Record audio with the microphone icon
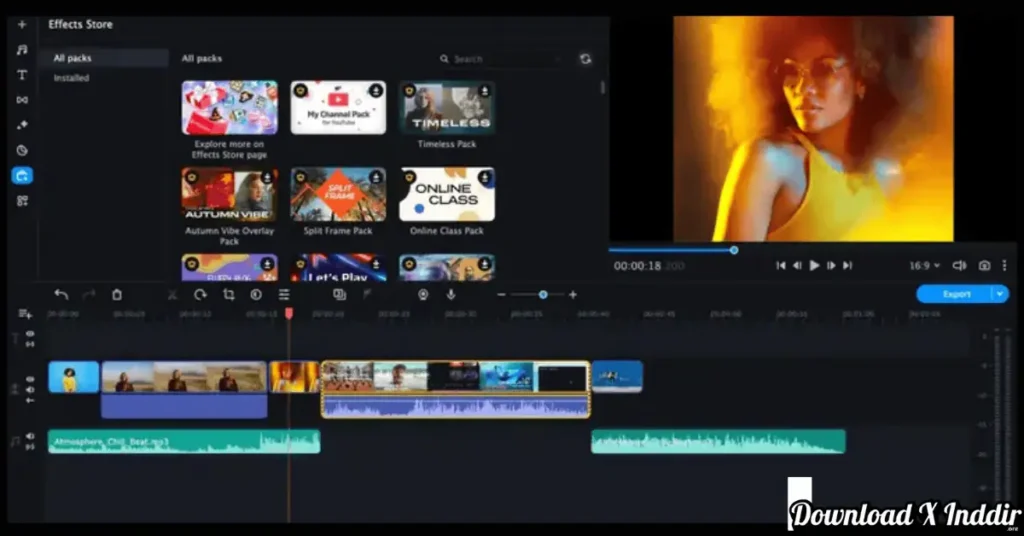Screen dimensions: 1024x536 pos(451,294)
